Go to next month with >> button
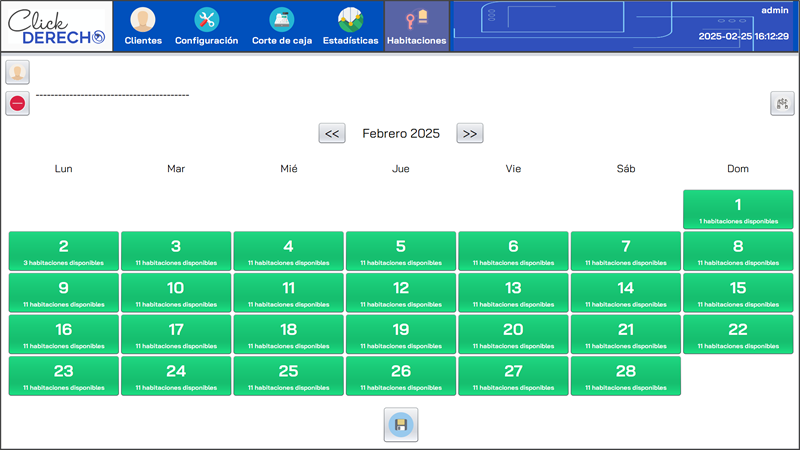This screenshot has width=800, height=450. (470, 133)
